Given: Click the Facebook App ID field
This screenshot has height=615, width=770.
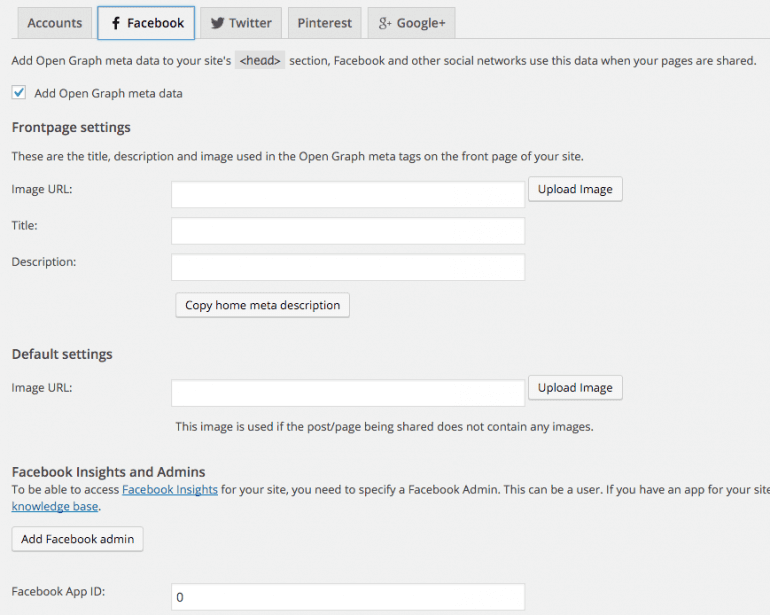Looking at the screenshot, I should click(348, 597).
